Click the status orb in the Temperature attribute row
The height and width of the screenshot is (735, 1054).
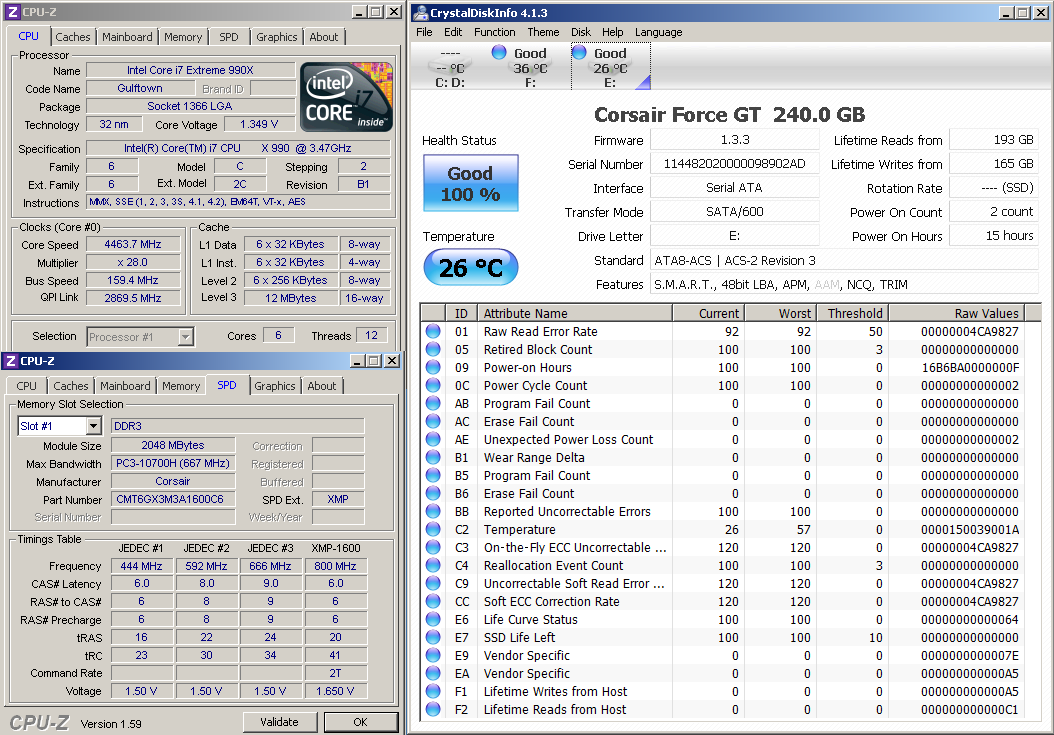(x=433, y=530)
